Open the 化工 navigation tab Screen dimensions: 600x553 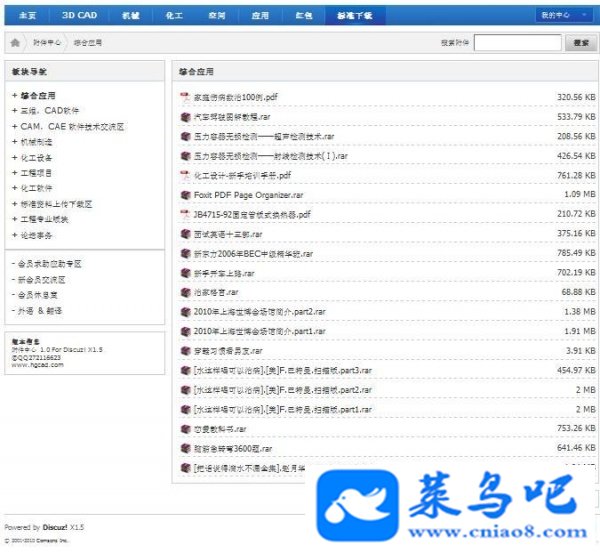coord(174,15)
